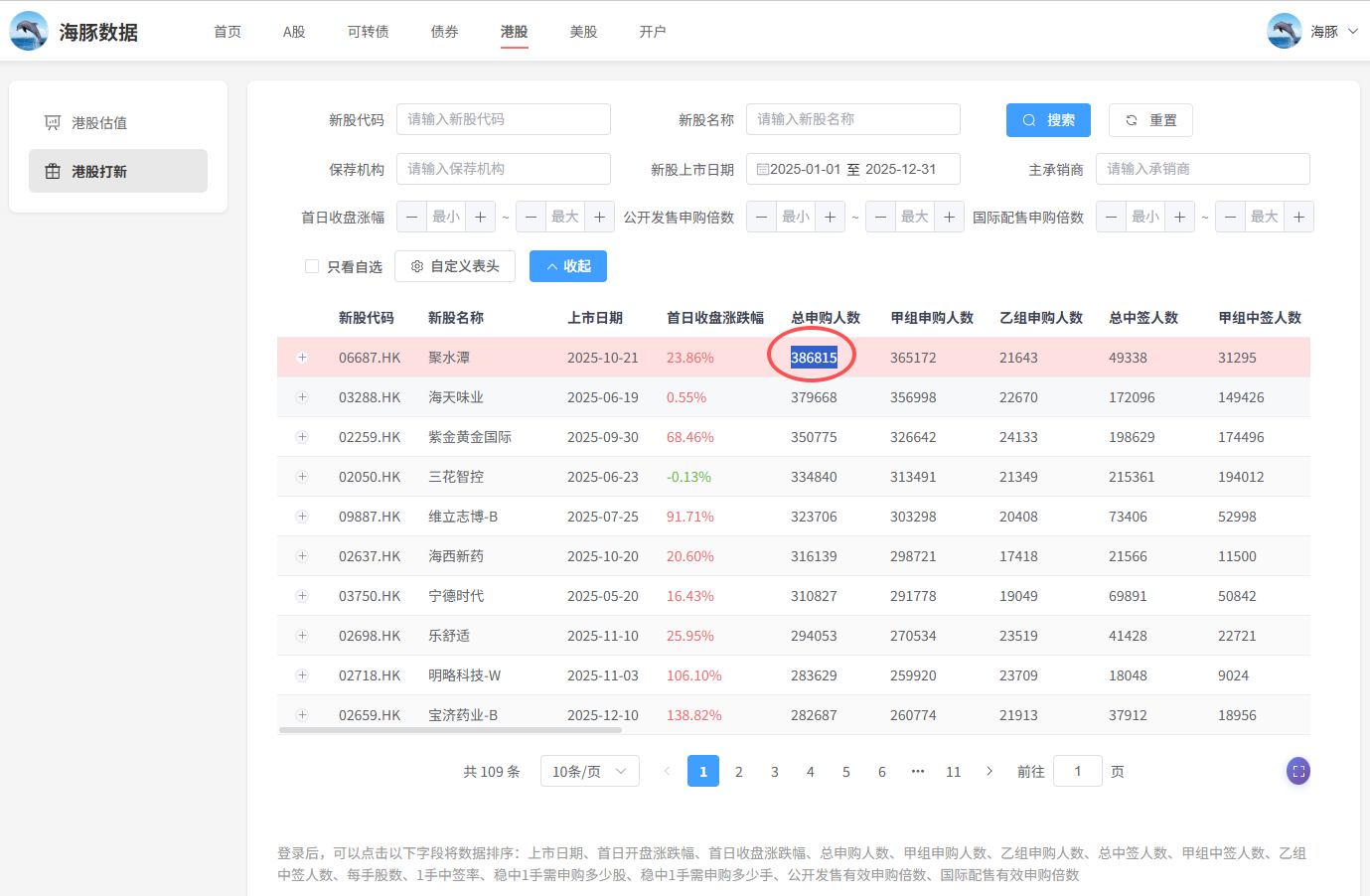Open 港股估值 in the sidebar

(x=118, y=123)
